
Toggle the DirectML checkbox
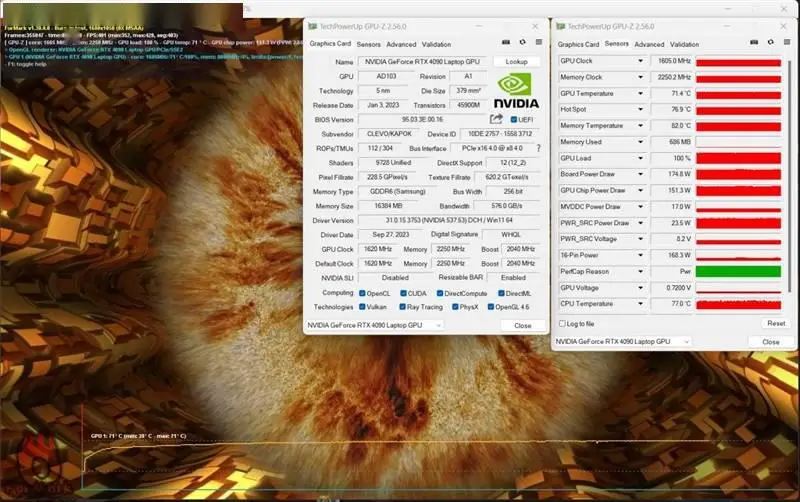[502, 293]
